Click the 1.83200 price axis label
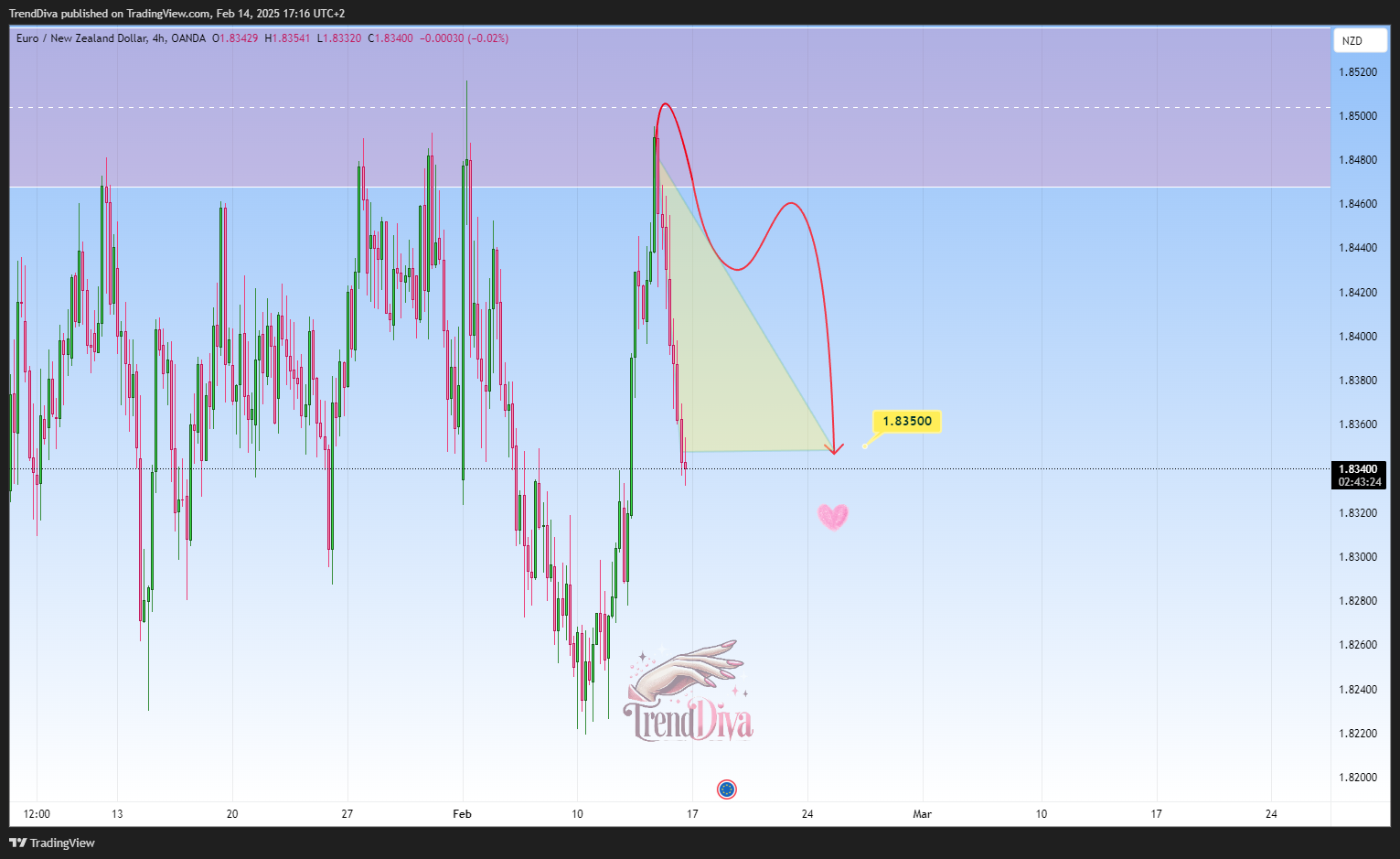The width and height of the screenshot is (1400, 859). click(x=1358, y=513)
